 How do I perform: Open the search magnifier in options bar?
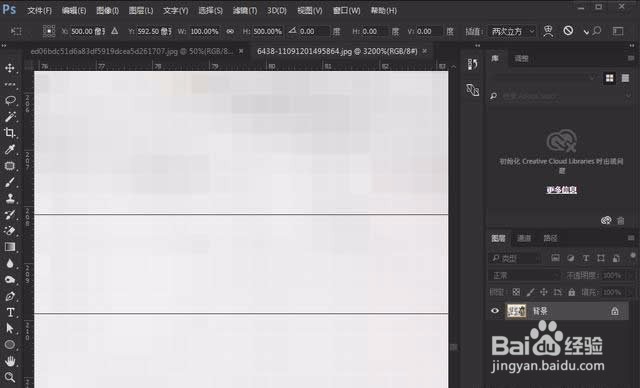click(597, 31)
